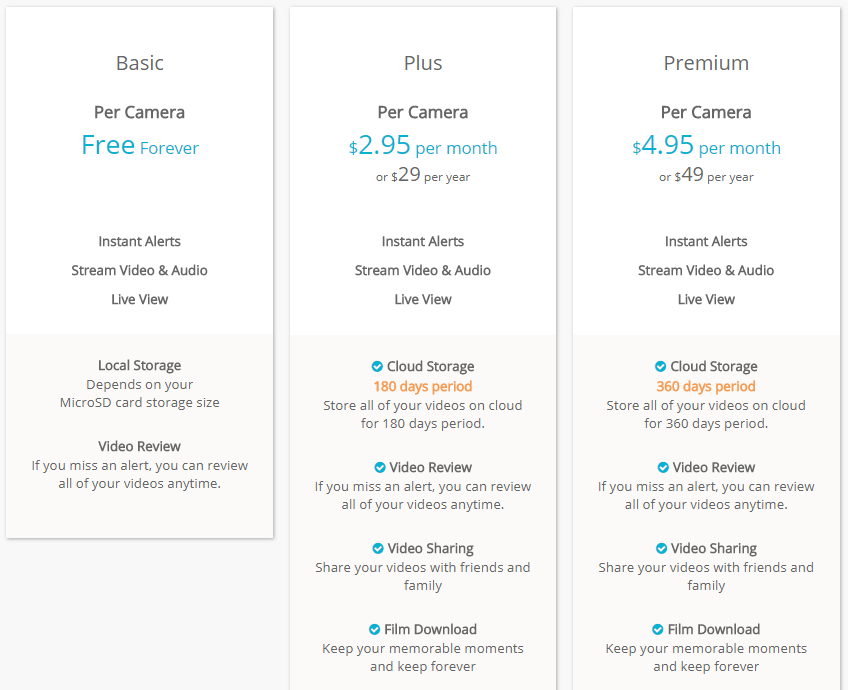
Task: Click the orange 180 days period text
Action: coord(423,387)
